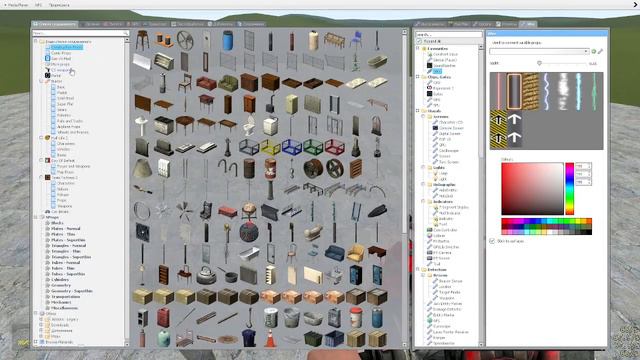Image resolution: width=640 pixels, height=360 pixels.
Task: Collapse the Visuals category
Action: point(418,111)
